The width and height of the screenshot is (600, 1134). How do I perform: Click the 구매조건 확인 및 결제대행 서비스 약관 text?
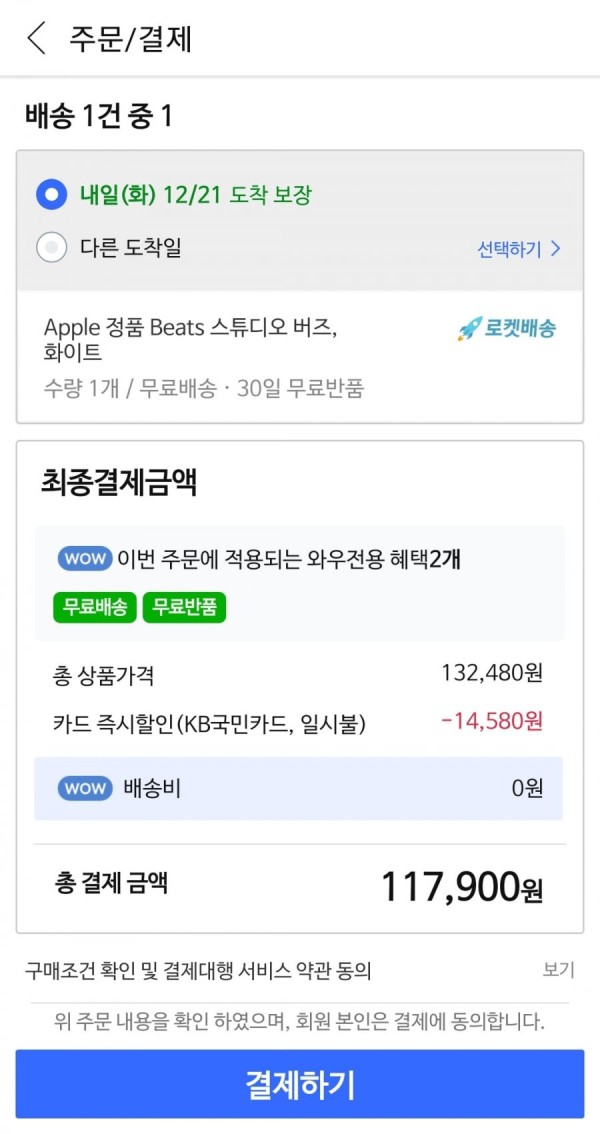tap(197, 971)
